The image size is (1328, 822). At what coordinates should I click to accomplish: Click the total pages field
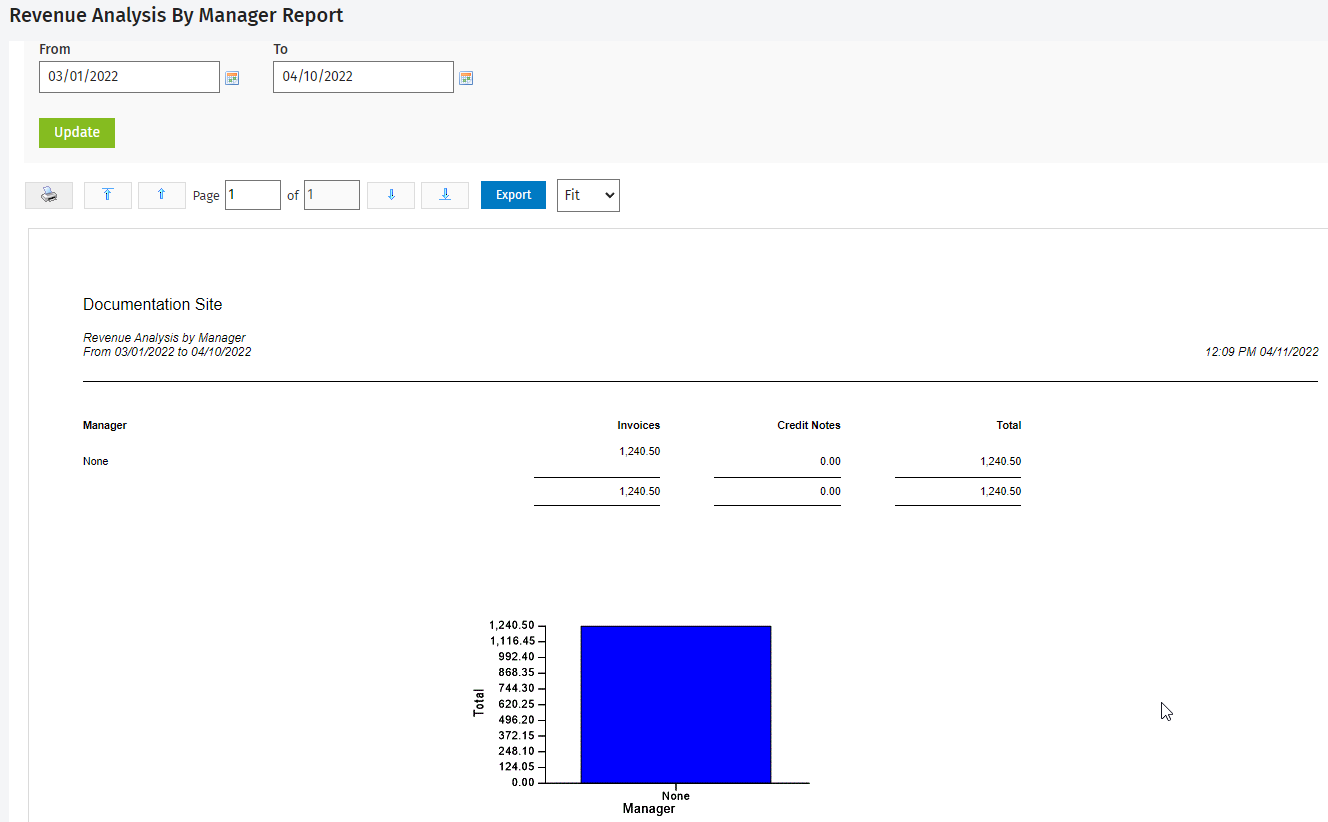coord(332,195)
